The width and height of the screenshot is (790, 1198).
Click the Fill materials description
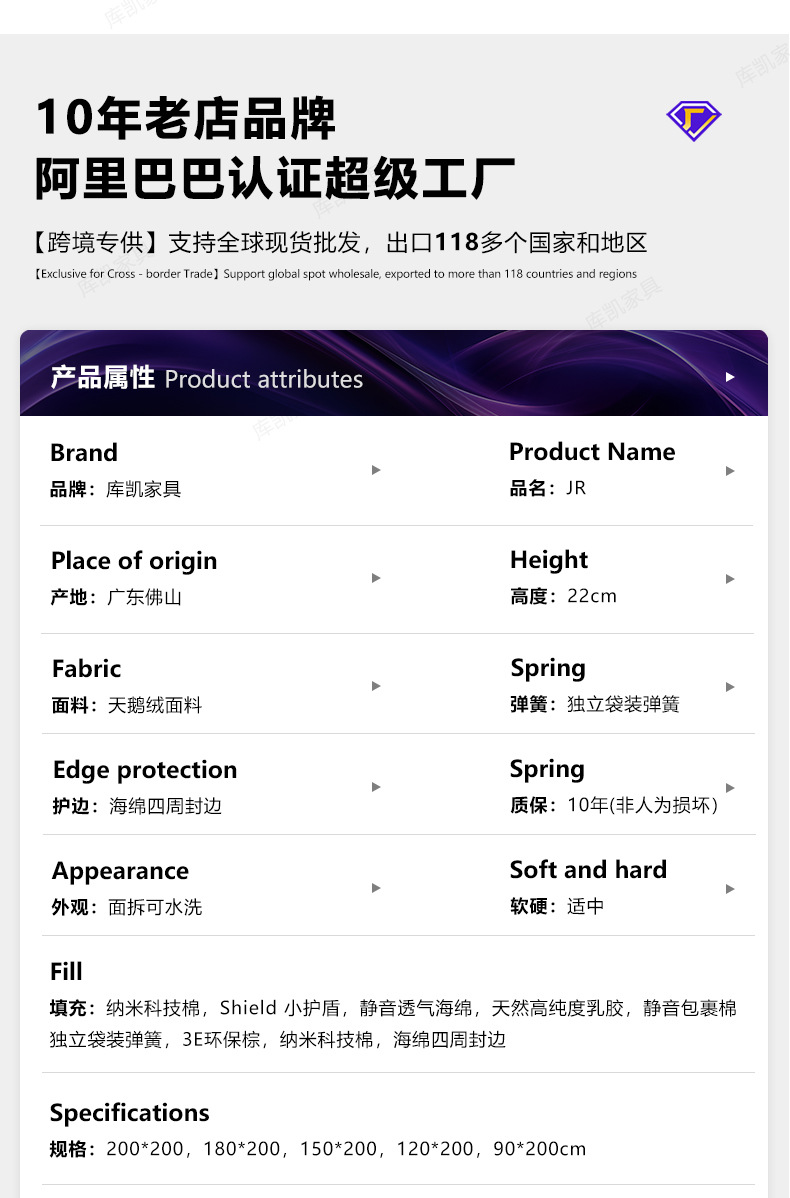click(393, 1023)
